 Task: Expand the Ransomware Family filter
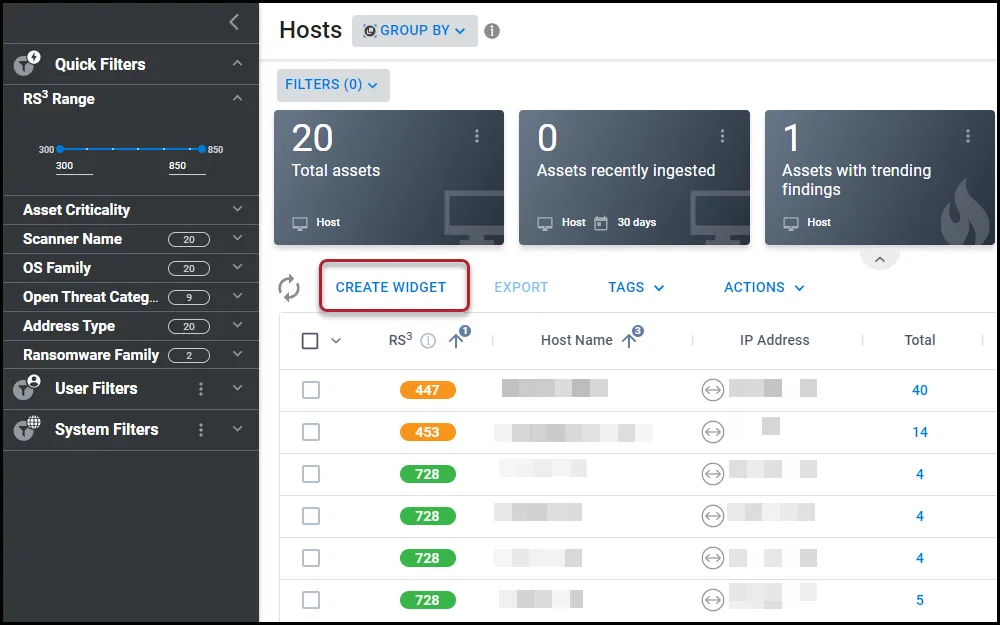coord(237,354)
